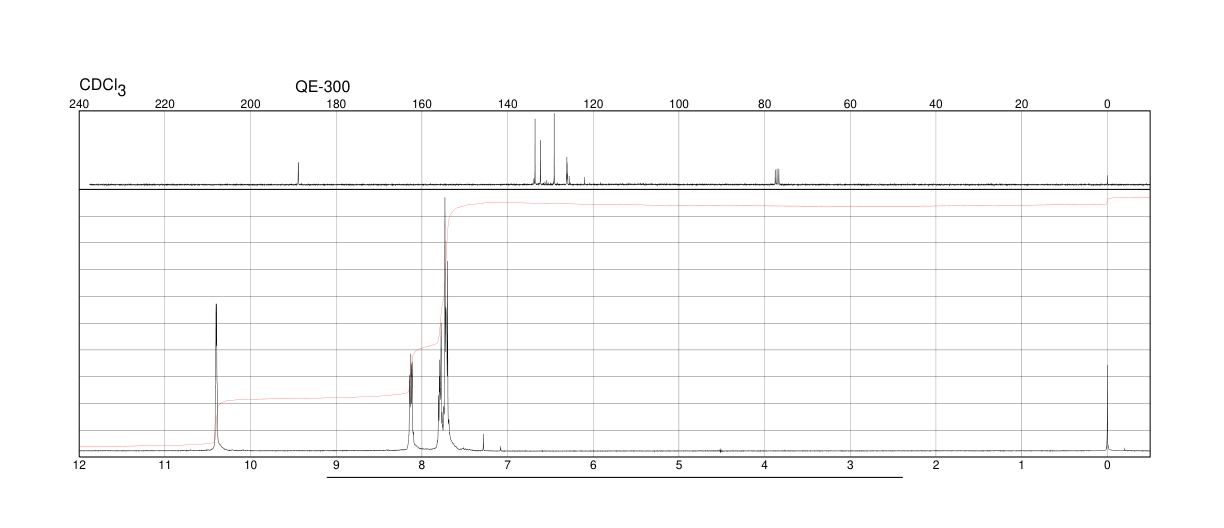Click the tallest proton peak near 7.7 ppm
The height and width of the screenshot is (528, 1224).
pos(445,325)
